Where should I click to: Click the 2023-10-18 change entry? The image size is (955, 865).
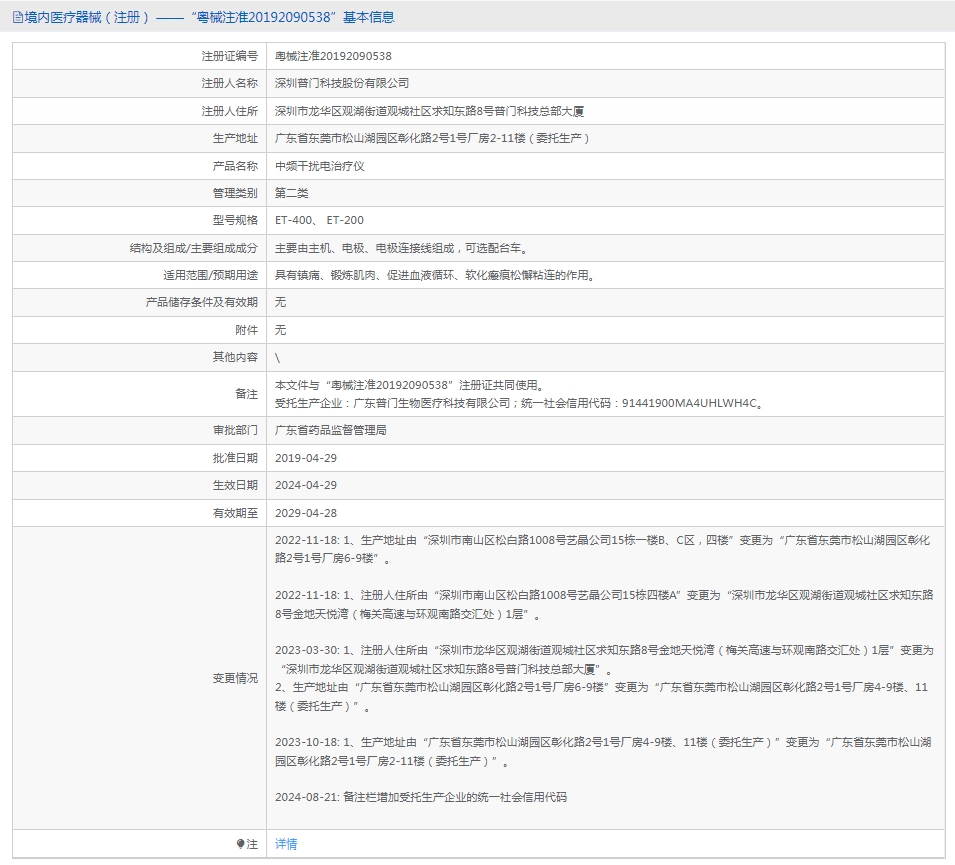603,752
